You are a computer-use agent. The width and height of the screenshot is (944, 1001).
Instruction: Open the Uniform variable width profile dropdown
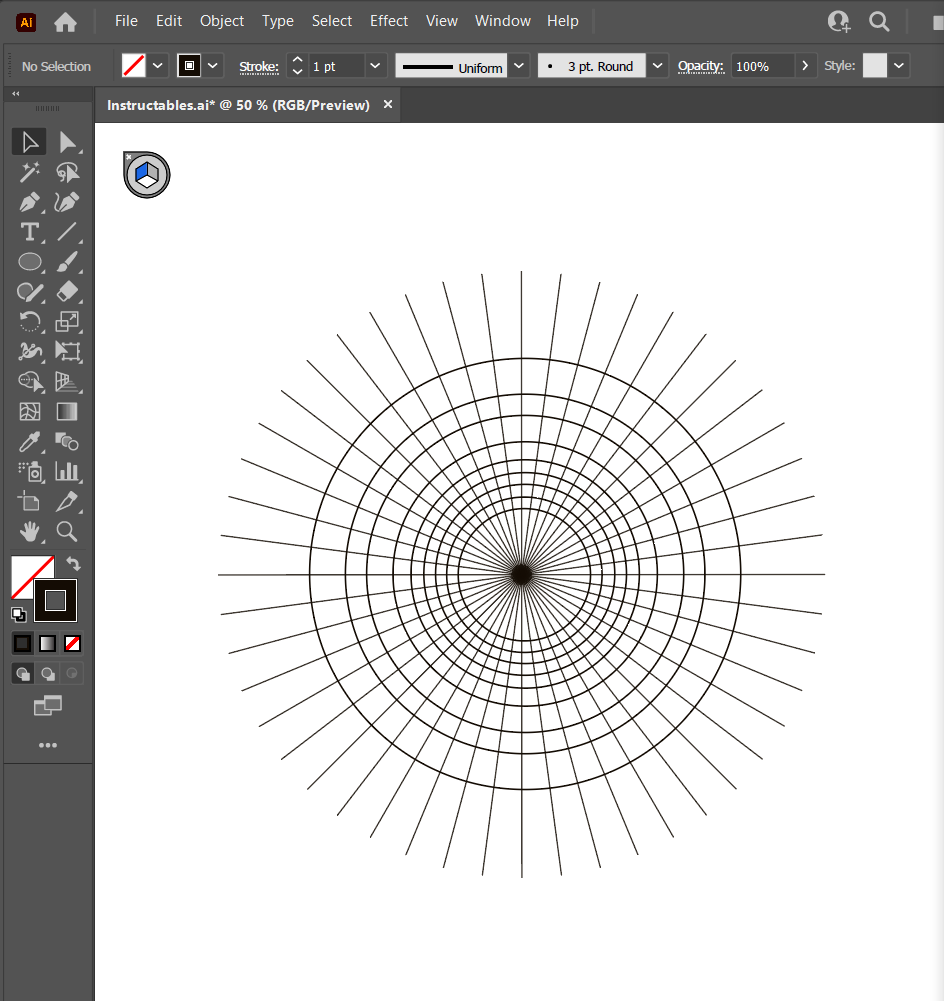[x=518, y=66]
